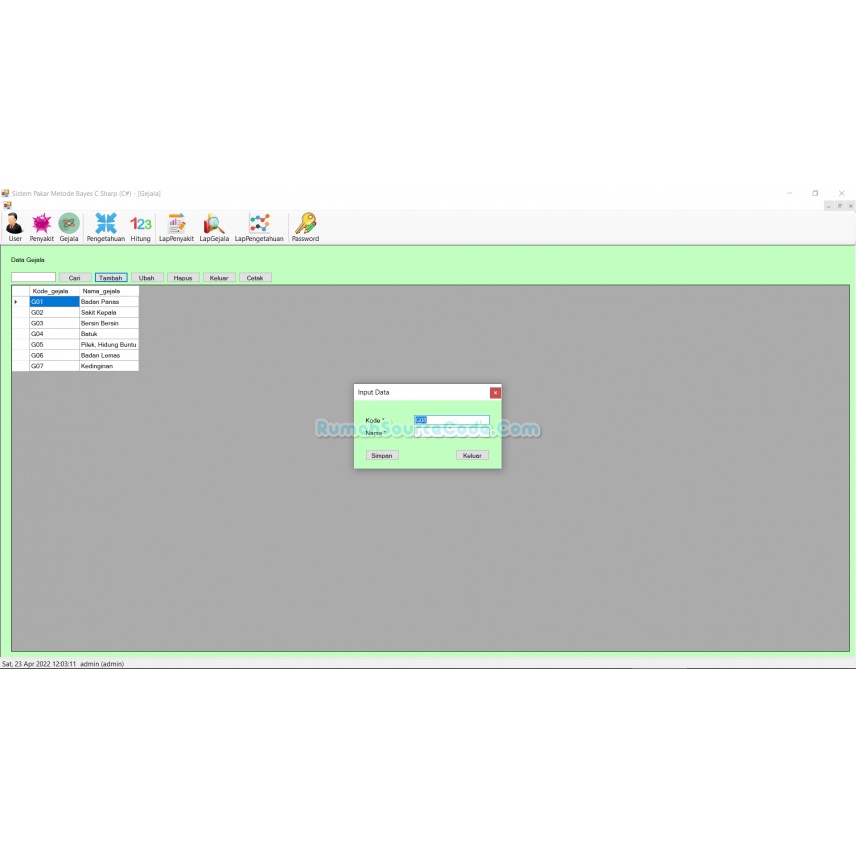856x856 pixels.
Task: Focus the Kode input field
Action: [452, 420]
